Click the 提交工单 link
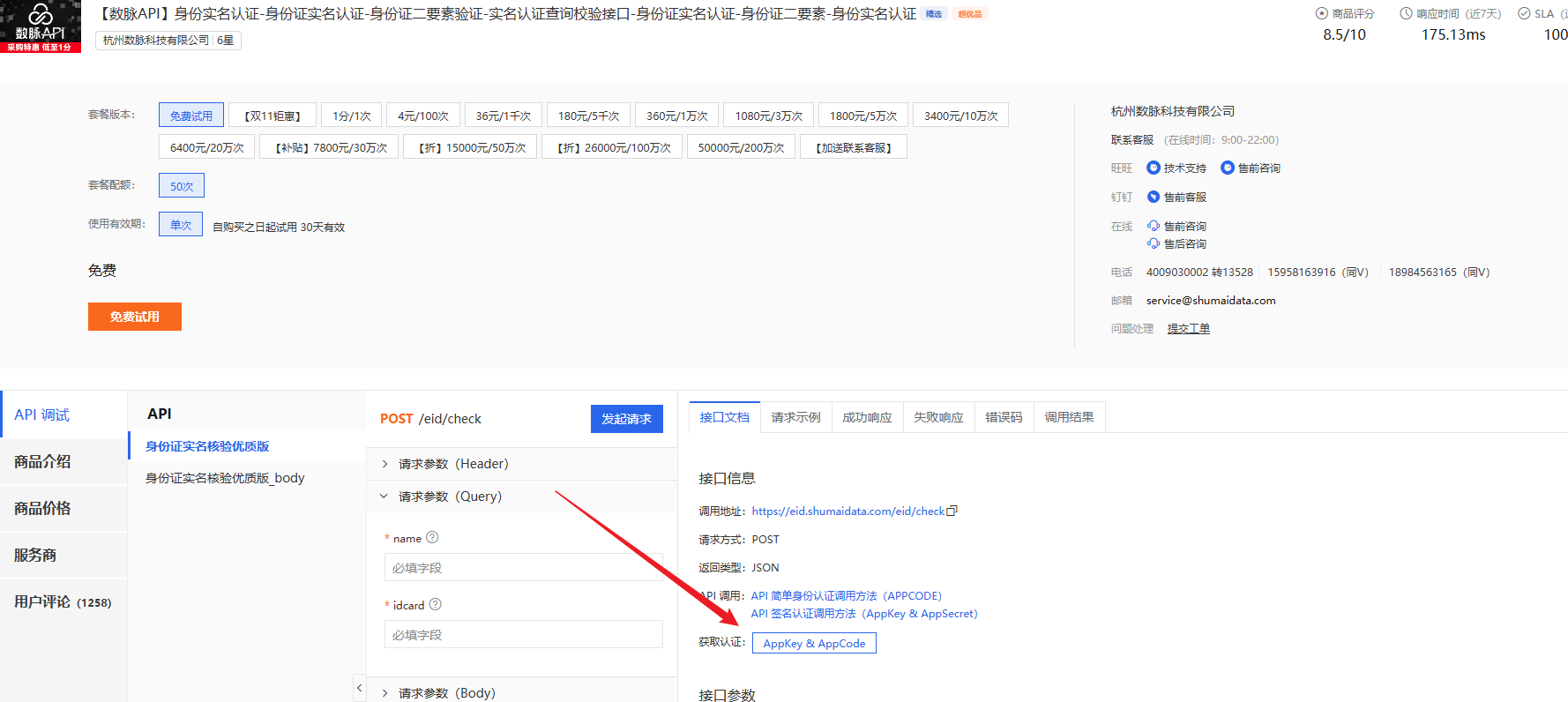1568x702 pixels. (1189, 328)
